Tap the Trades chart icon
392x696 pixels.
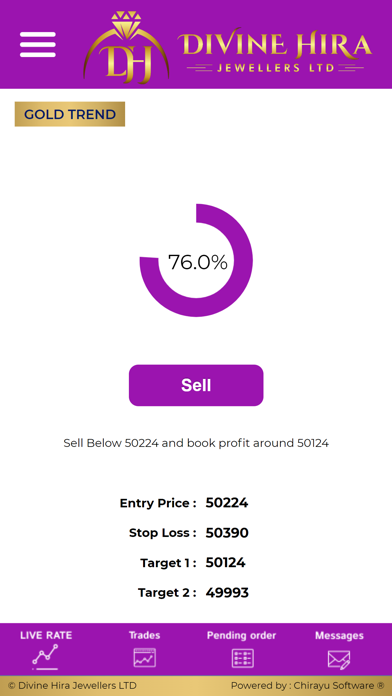tap(145, 658)
